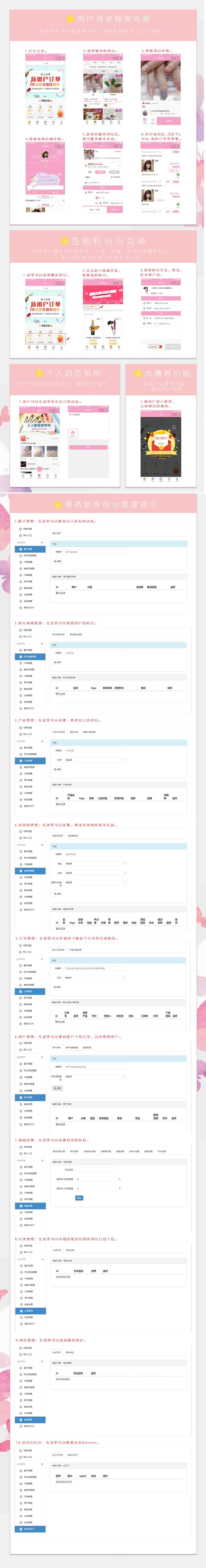
Task: Select highlighted 积分商城管理 sidebar item
Action: 30,657
